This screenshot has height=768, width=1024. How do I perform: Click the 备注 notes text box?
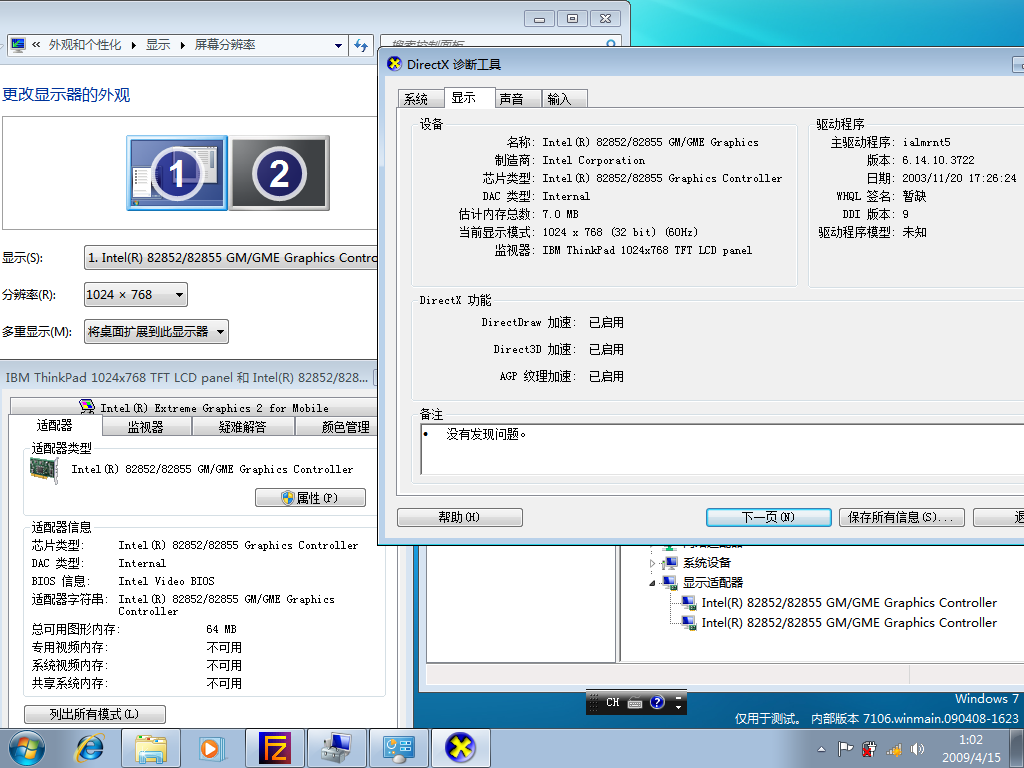click(722, 449)
